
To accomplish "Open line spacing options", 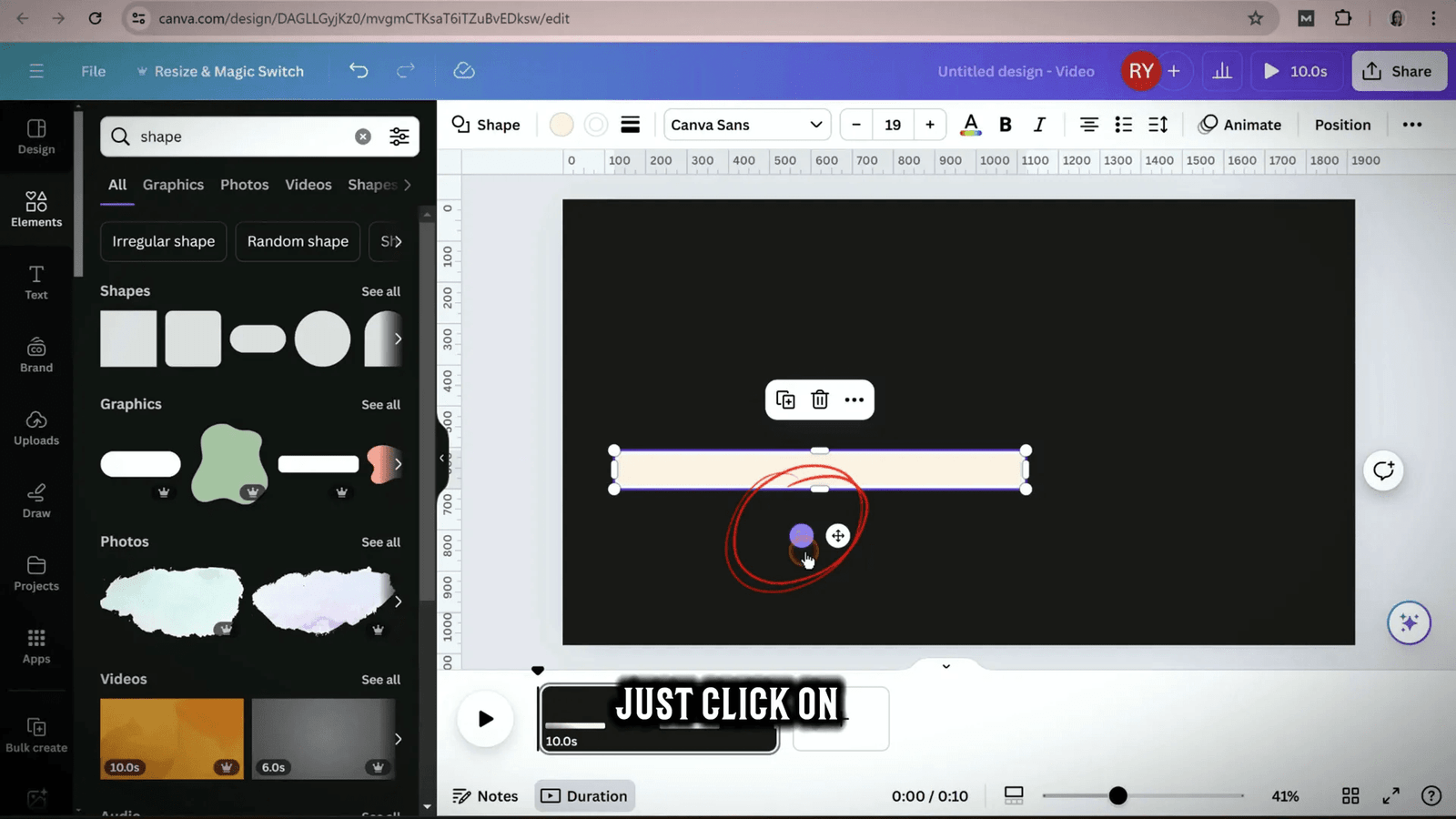I will 1158,125.
